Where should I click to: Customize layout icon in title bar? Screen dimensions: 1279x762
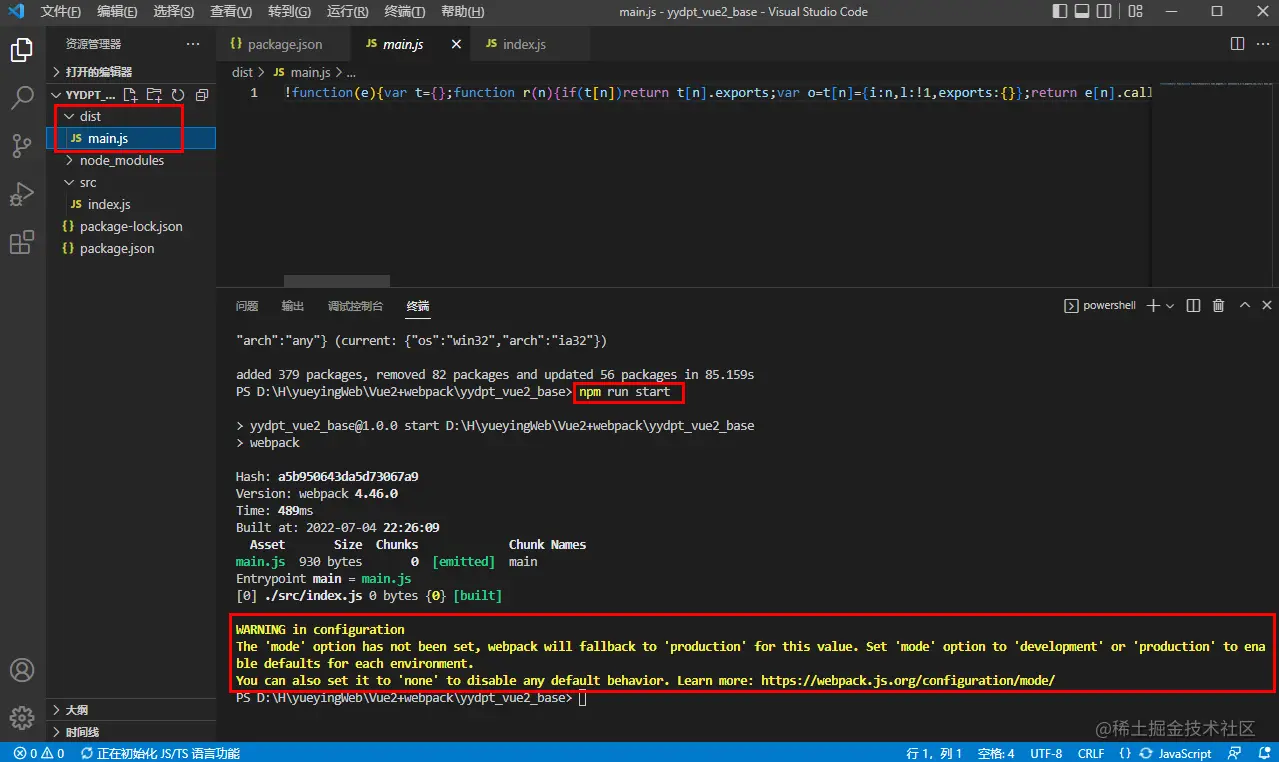coord(1134,12)
